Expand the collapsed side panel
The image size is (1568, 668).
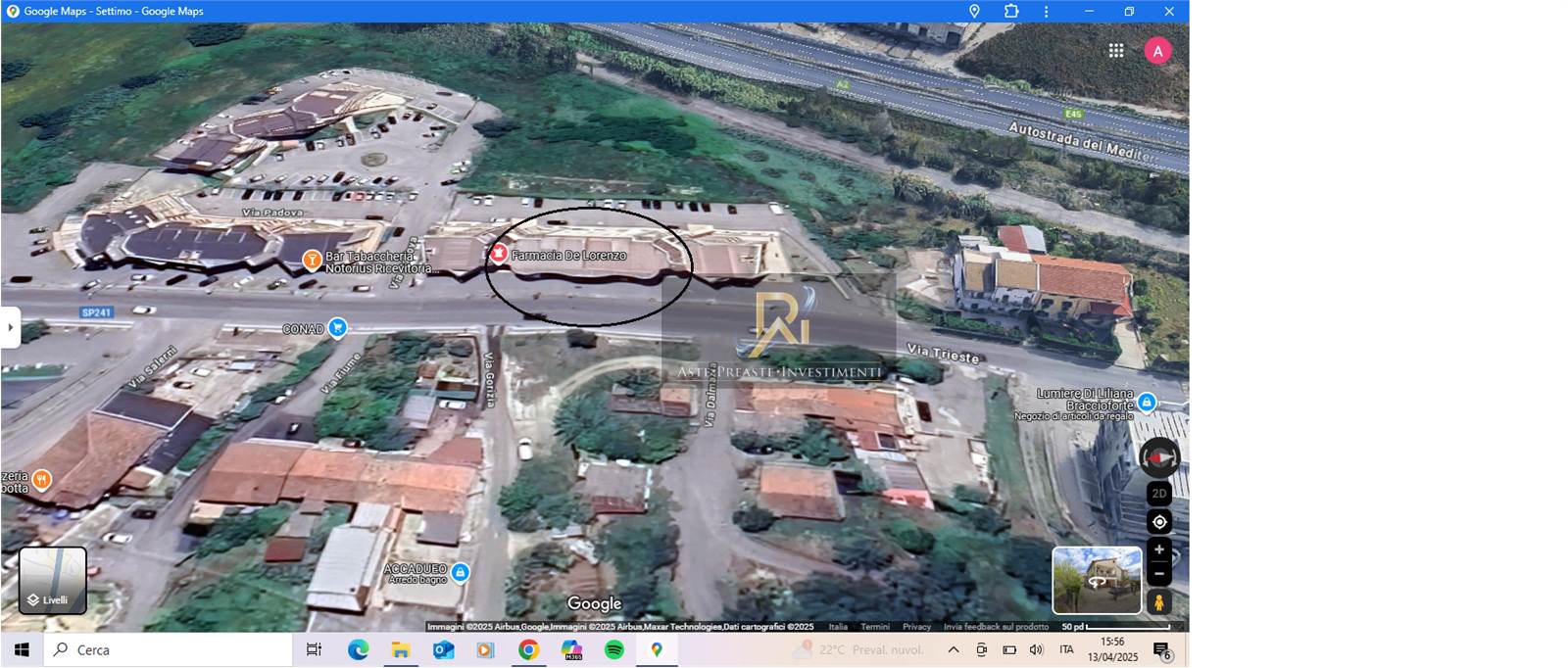pos(10,327)
